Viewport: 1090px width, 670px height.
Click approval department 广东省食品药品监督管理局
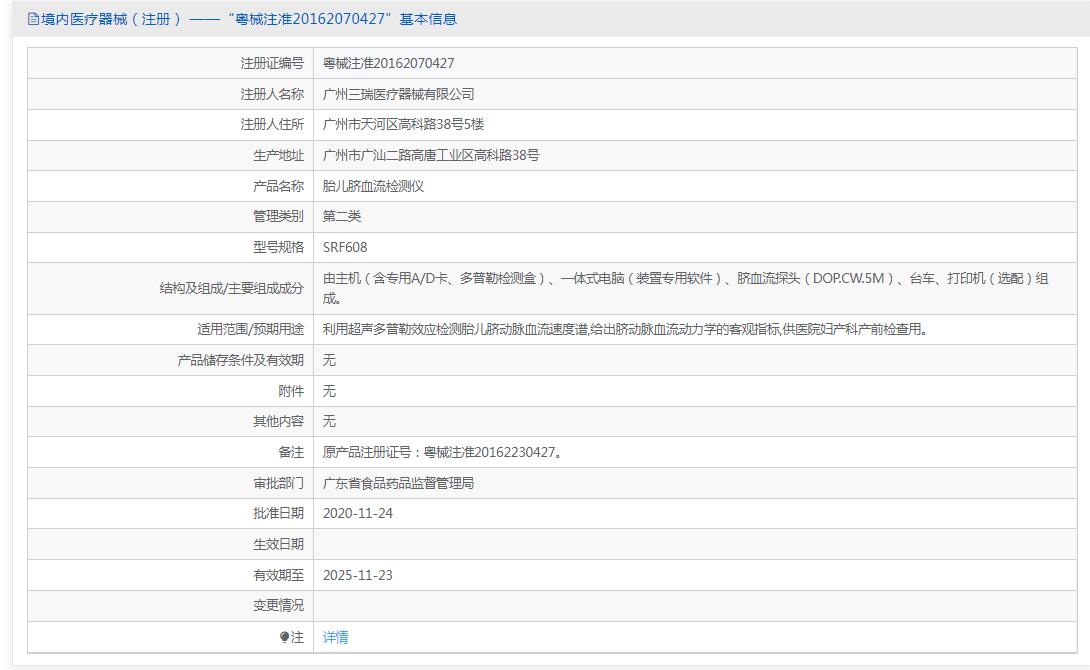(398, 483)
